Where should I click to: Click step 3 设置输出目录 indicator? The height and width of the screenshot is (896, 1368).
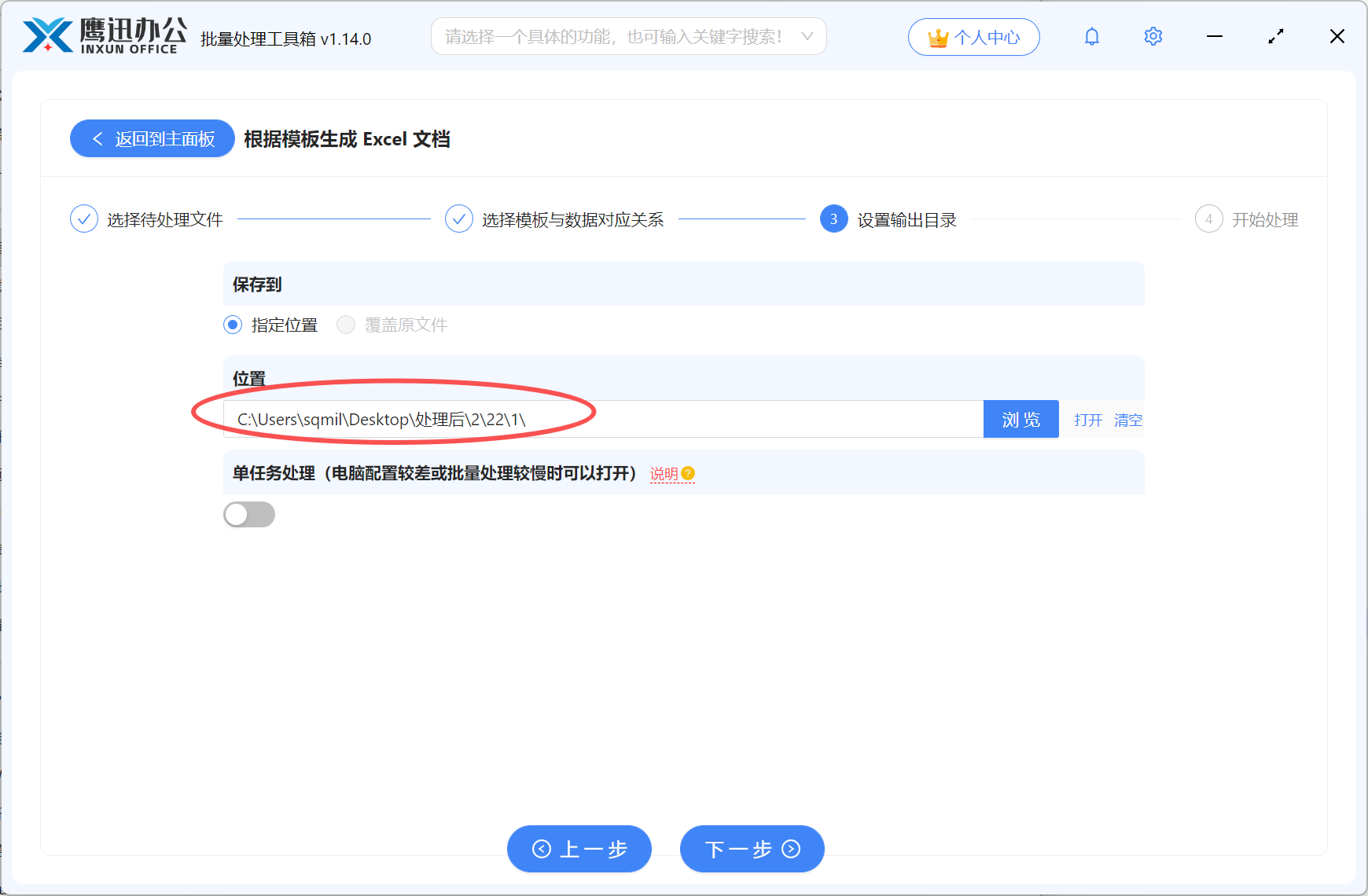click(x=833, y=219)
